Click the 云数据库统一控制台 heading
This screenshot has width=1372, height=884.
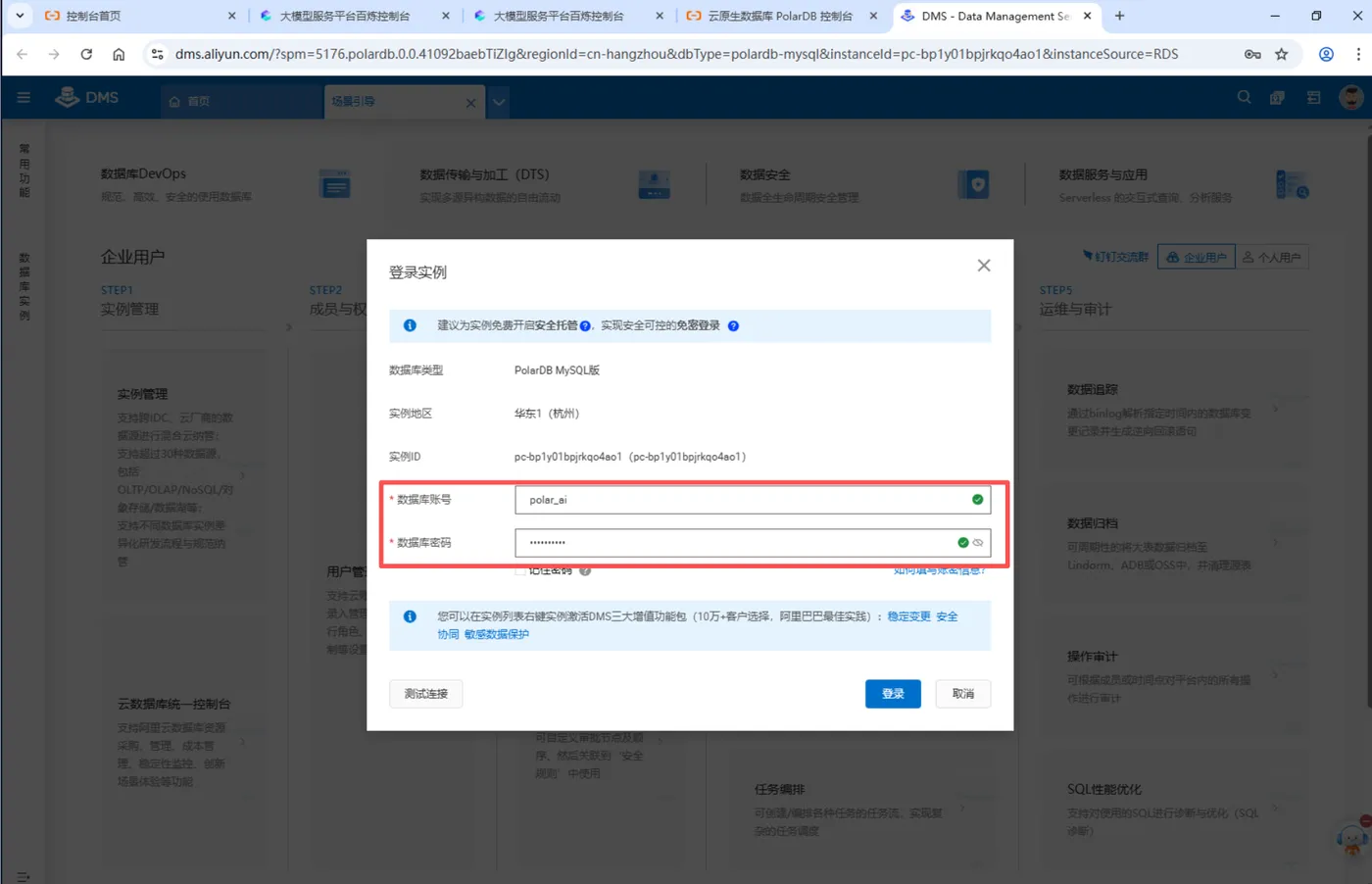pyautogui.click(x=173, y=704)
